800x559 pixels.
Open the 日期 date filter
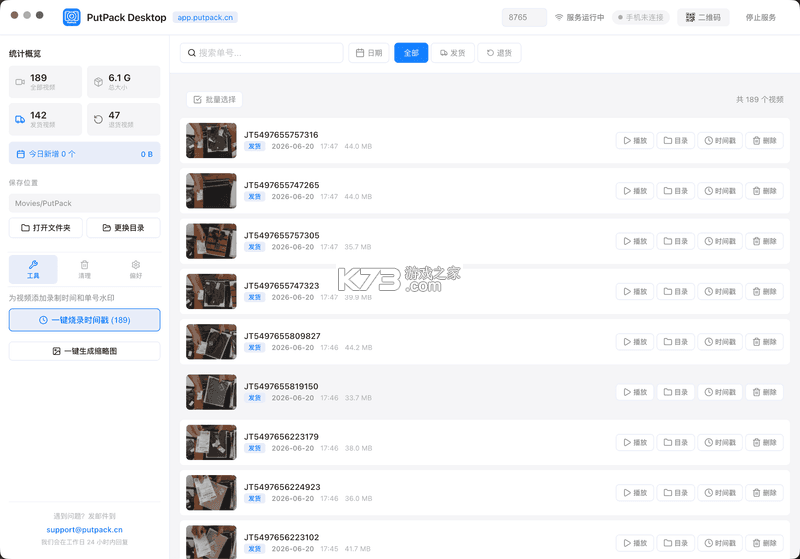[x=369, y=53]
